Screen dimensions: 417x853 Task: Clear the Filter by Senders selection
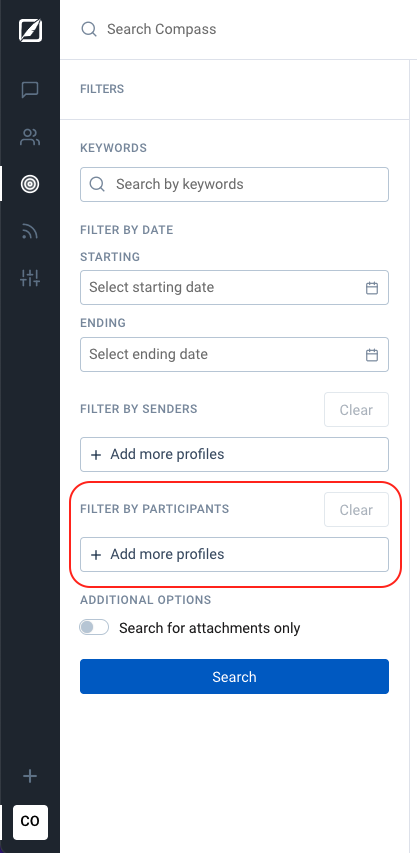pos(356,410)
